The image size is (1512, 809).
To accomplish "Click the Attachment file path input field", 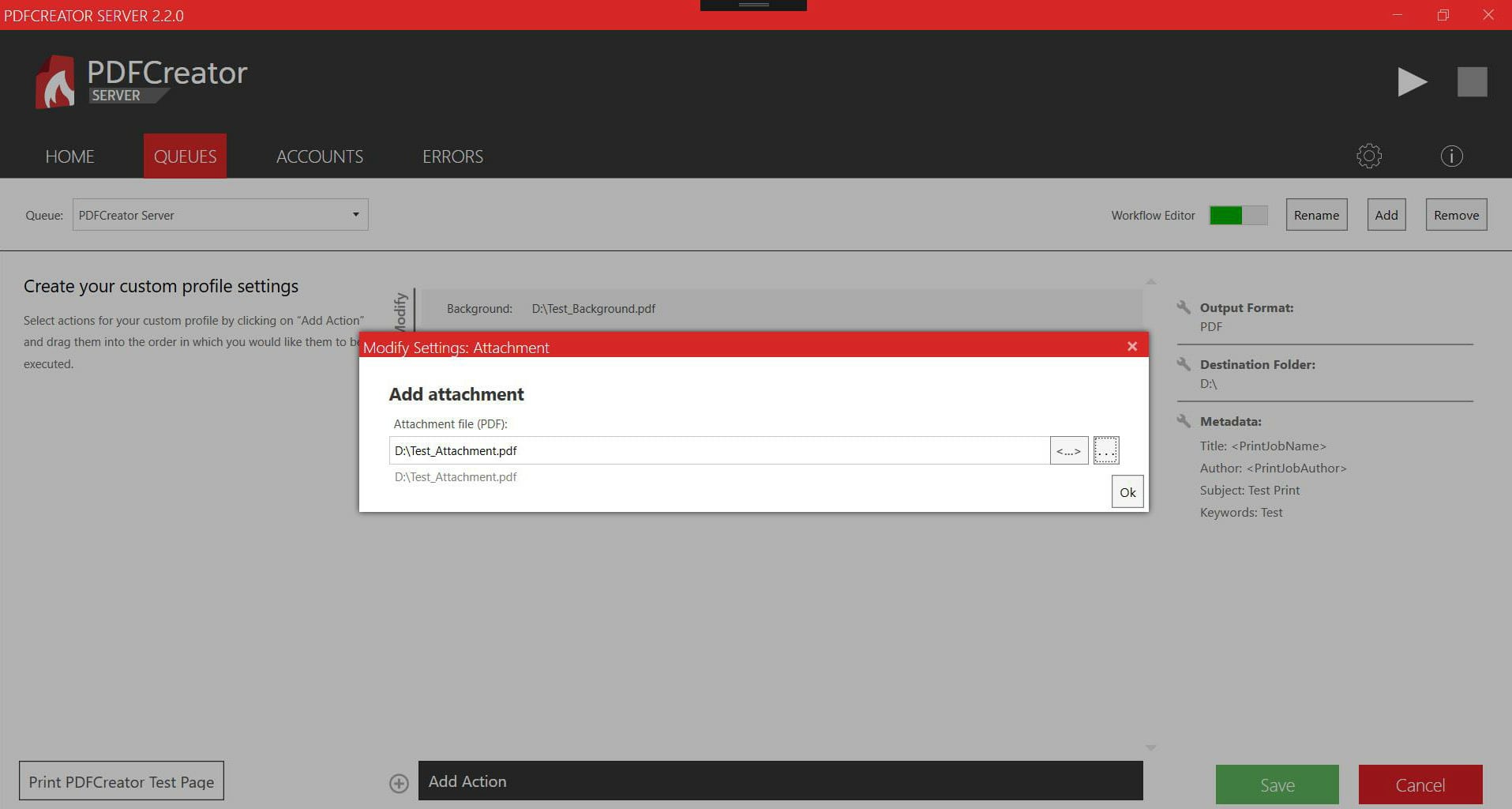I will pyautogui.click(x=719, y=450).
